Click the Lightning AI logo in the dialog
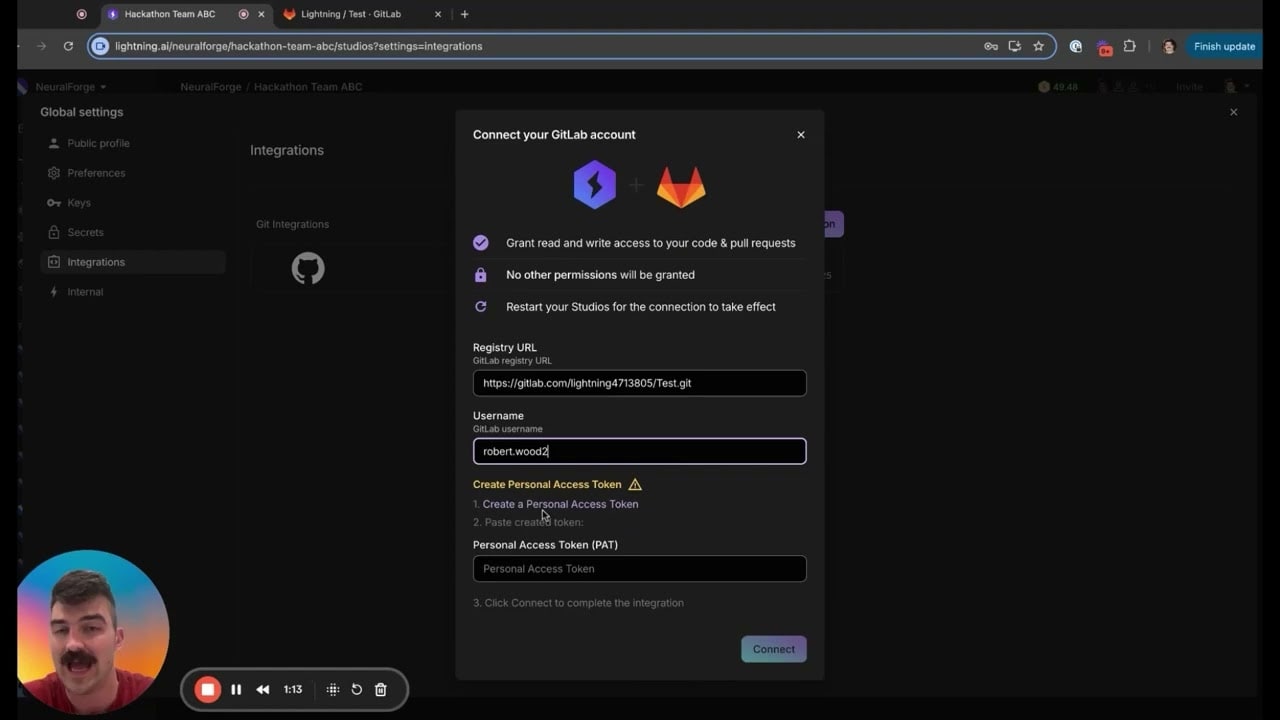 pos(594,185)
